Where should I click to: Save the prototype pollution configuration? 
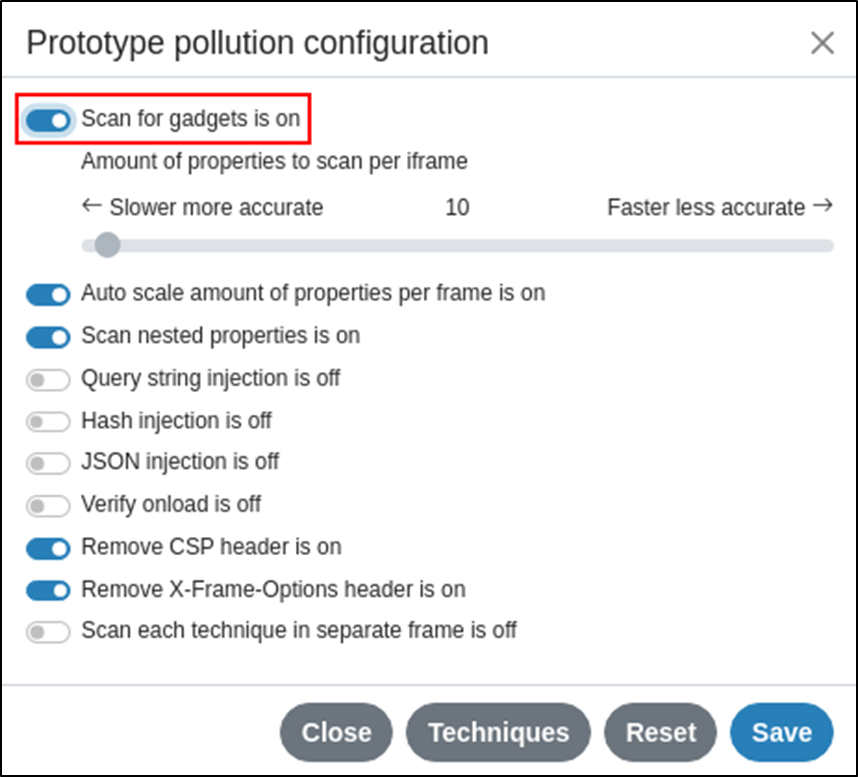[781, 732]
